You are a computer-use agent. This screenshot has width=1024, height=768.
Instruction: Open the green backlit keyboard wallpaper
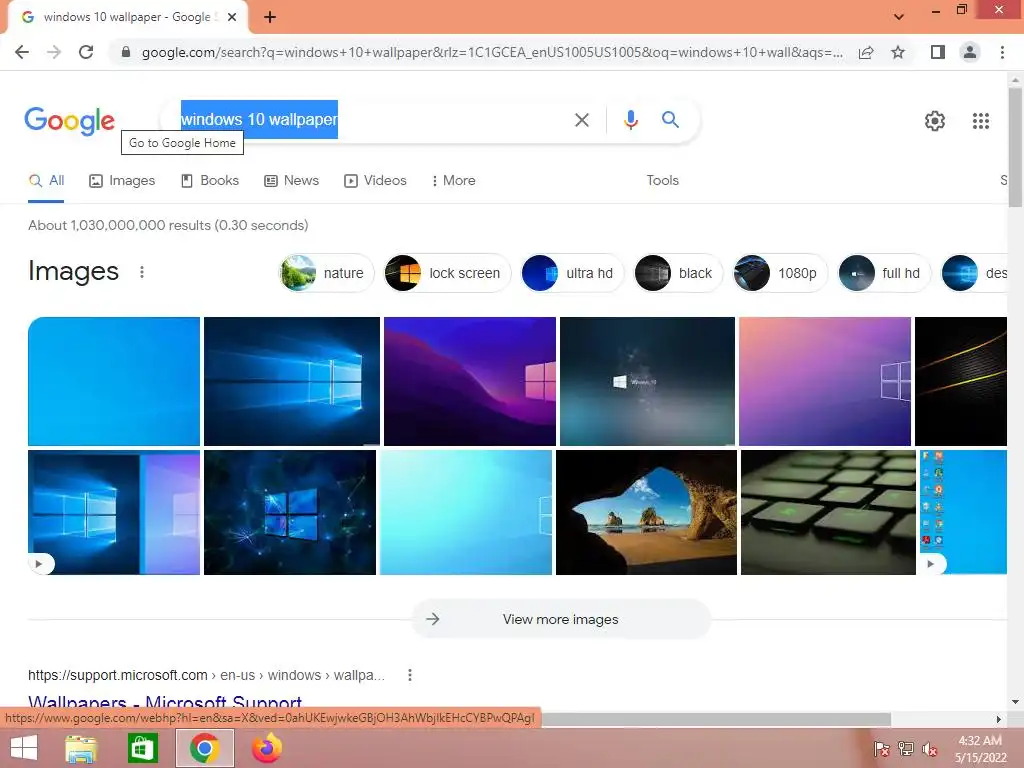[x=828, y=513]
